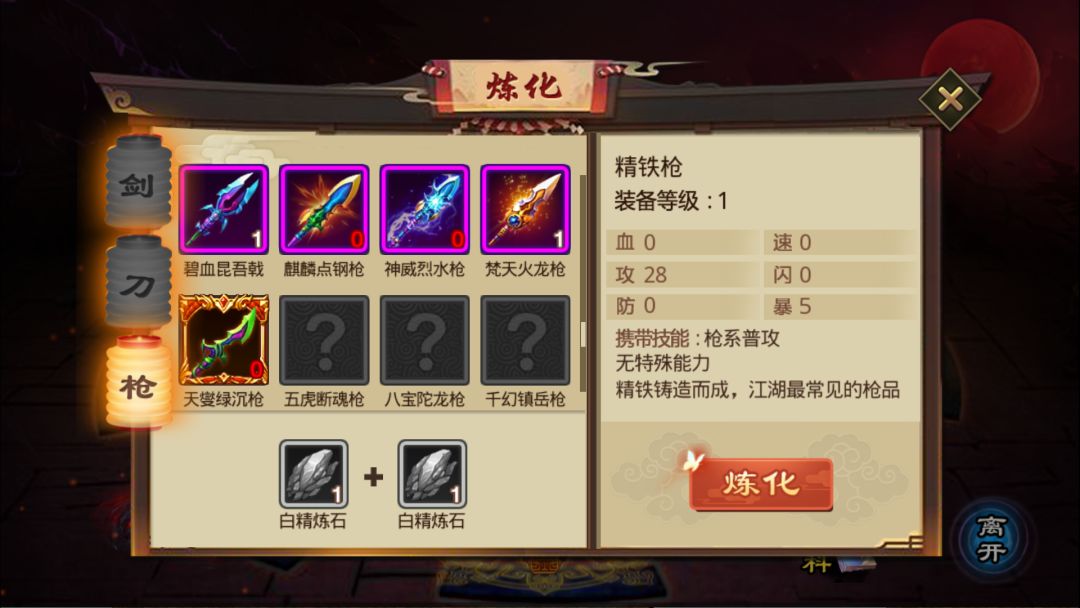The width and height of the screenshot is (1080, 608).
Task: Select the 天燮绿沉枪 green spear icon
Action: point(224,339)
